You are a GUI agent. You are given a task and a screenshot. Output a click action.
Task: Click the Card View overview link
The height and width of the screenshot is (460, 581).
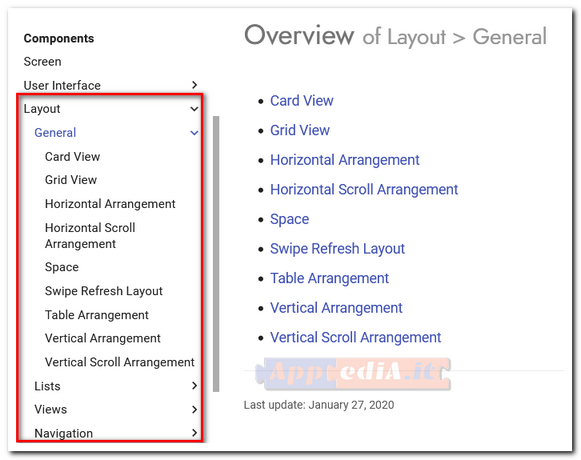[x=302, y=100]
